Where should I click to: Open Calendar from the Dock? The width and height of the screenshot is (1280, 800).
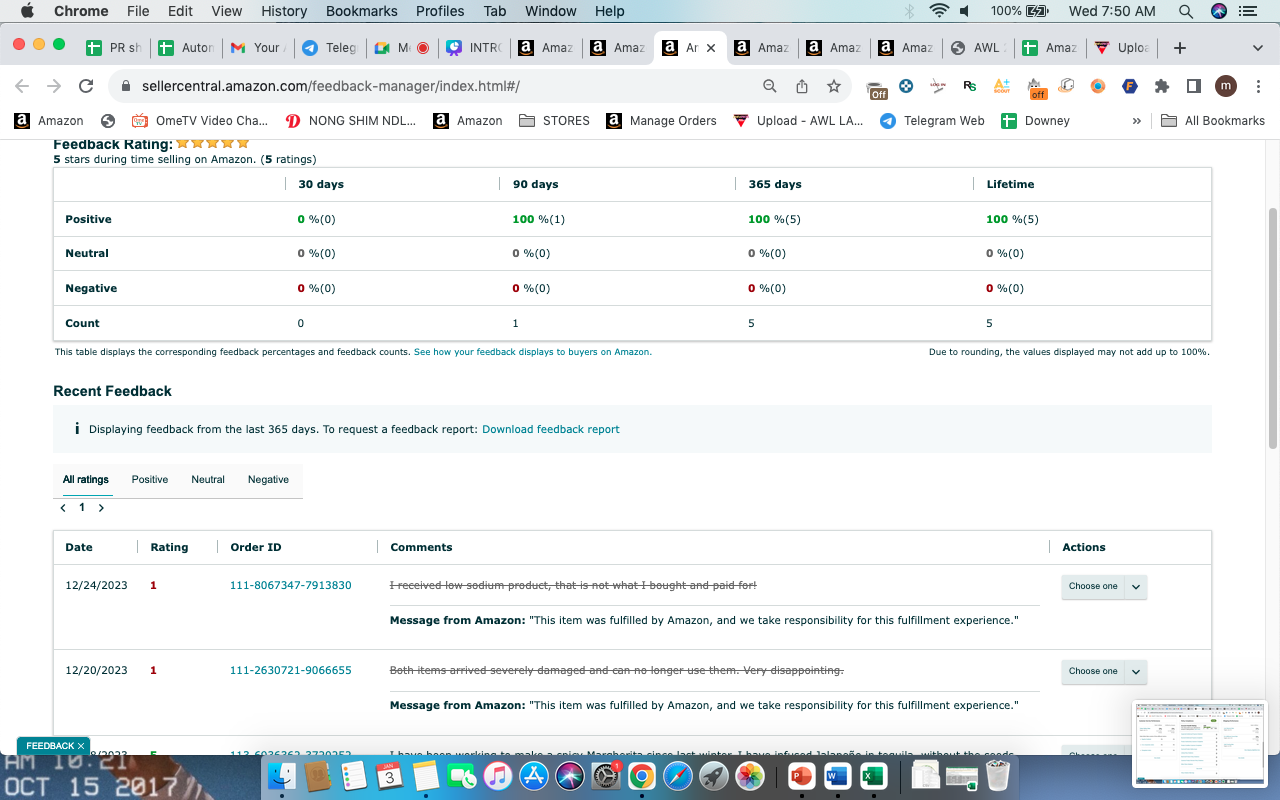390,775
